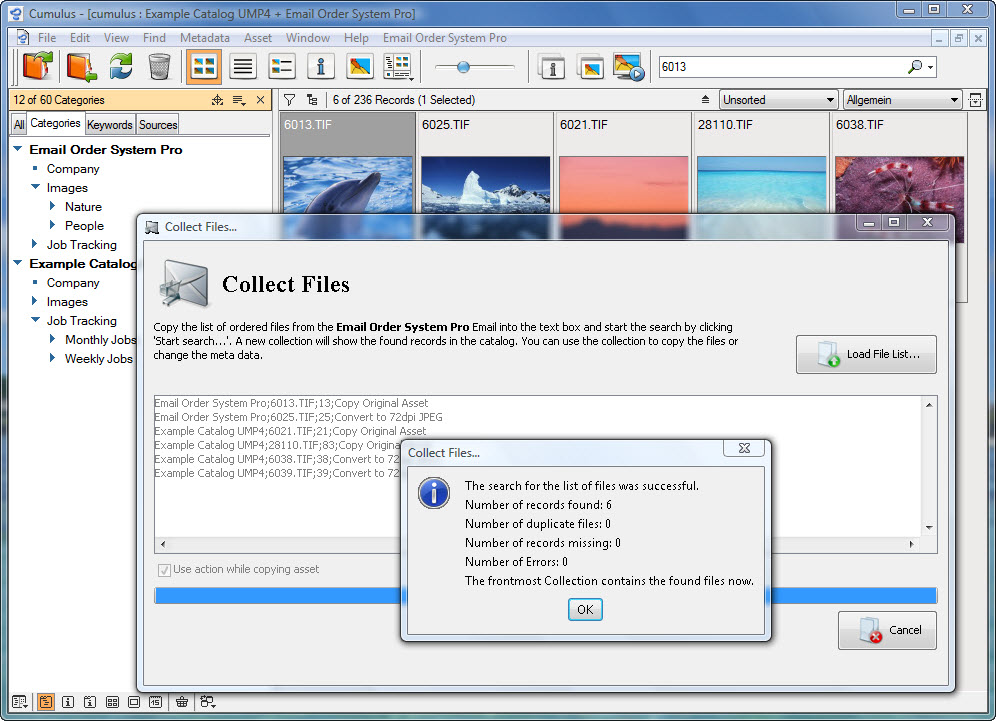Image resolution: width=996 pixels, height=721 pixels.
Task: Click the quick search field containing 6013
Action: coord(781,67)
